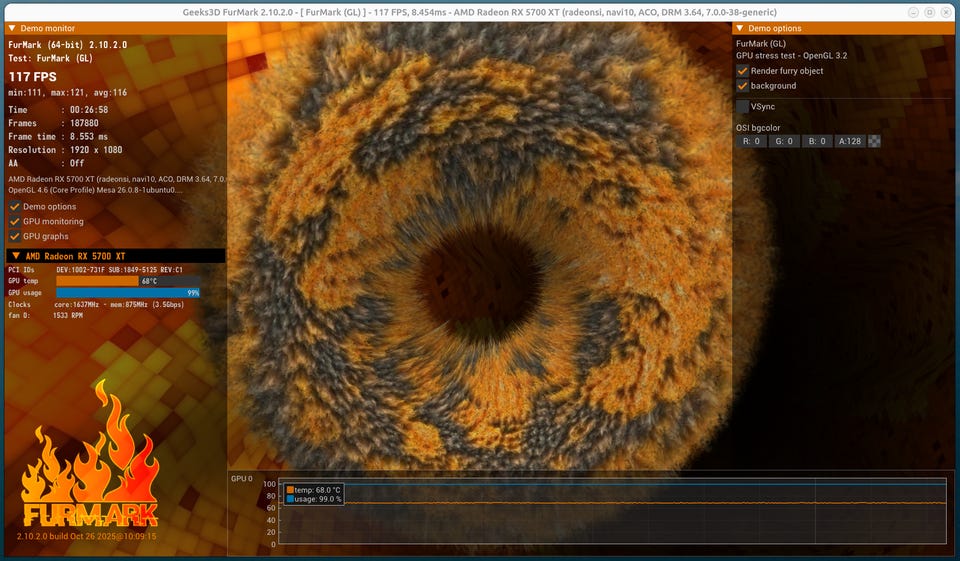Click the furry donut render viewport

tap(479, 245)
